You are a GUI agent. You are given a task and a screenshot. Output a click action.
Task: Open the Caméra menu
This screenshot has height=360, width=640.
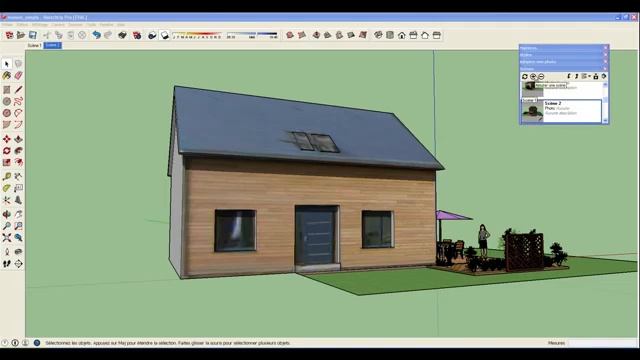(58, 24)
